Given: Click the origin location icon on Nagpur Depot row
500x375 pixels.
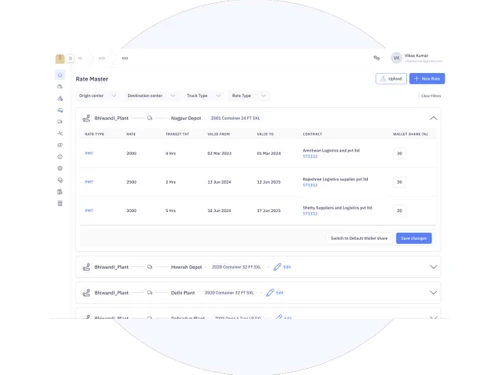Looking at the screenshot, I should coord(86,118).
